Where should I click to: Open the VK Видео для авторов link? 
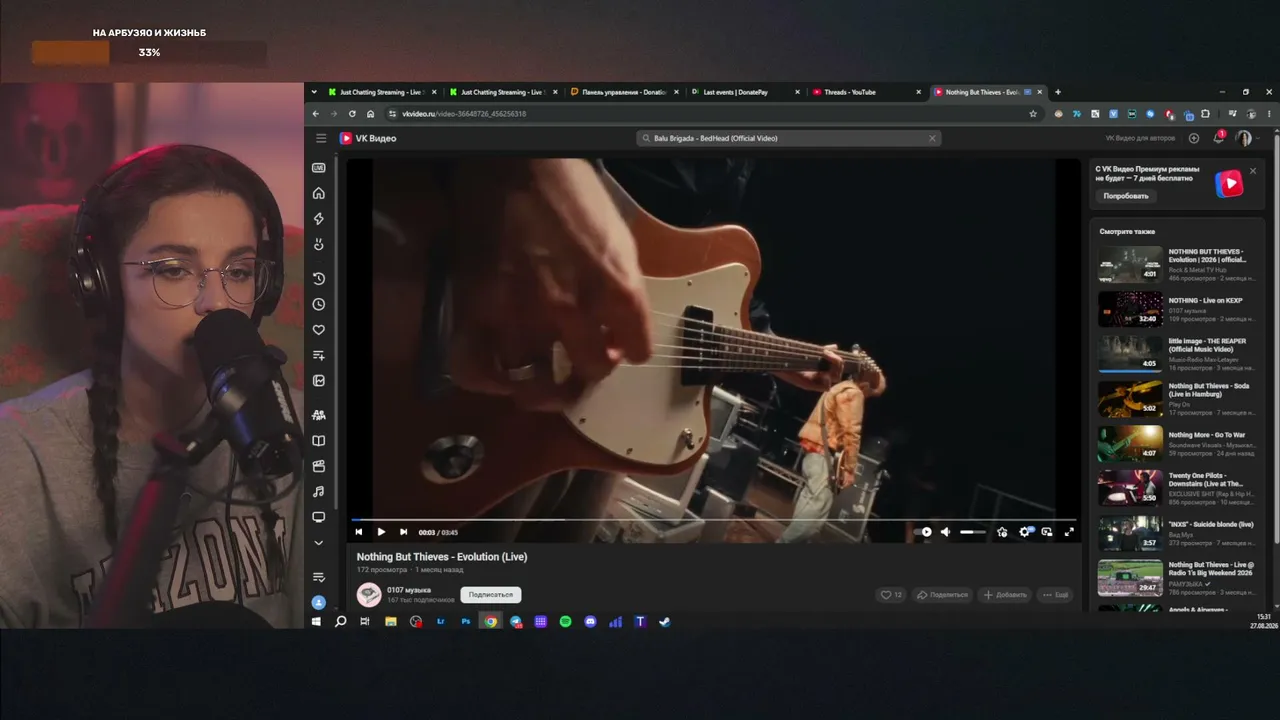point(1140,138)
